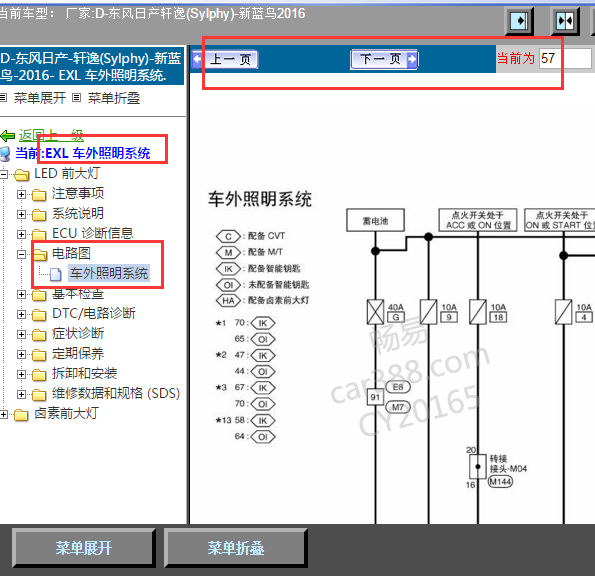Expand the ECU 诊断信息 folder
Viewport: 595px width, 584px height.
pyautogui.click(x=21, y=234)
